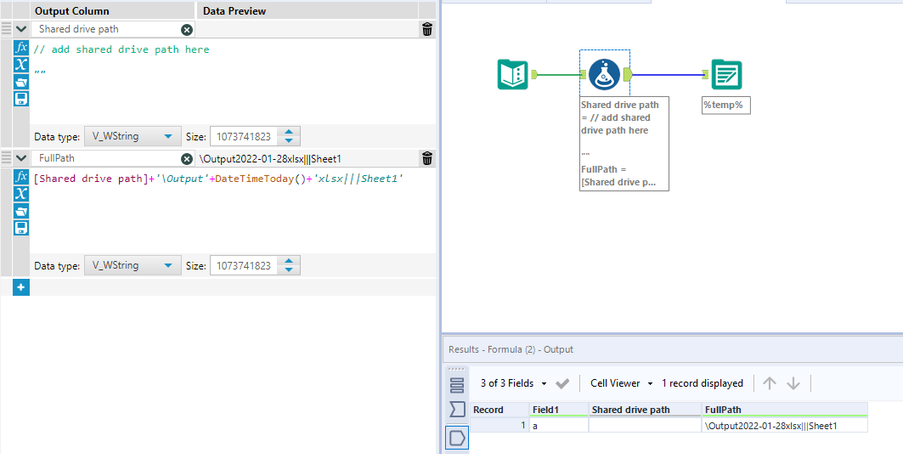Screen dimensions: 903x454
Task: Click into the FullPath expression editor
Action: 233,210
